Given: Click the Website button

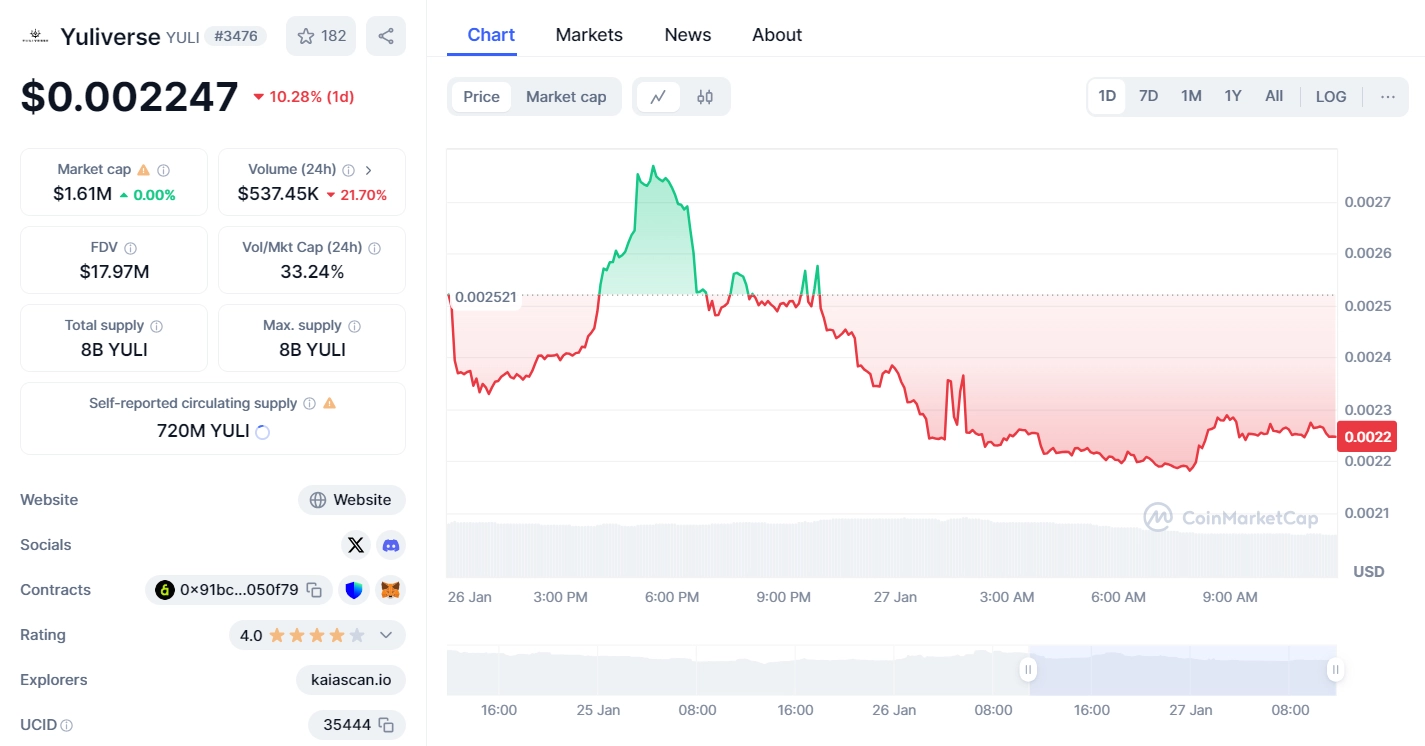Looking at the screenshot, I should pyautogui.click(x=351, y=500).
